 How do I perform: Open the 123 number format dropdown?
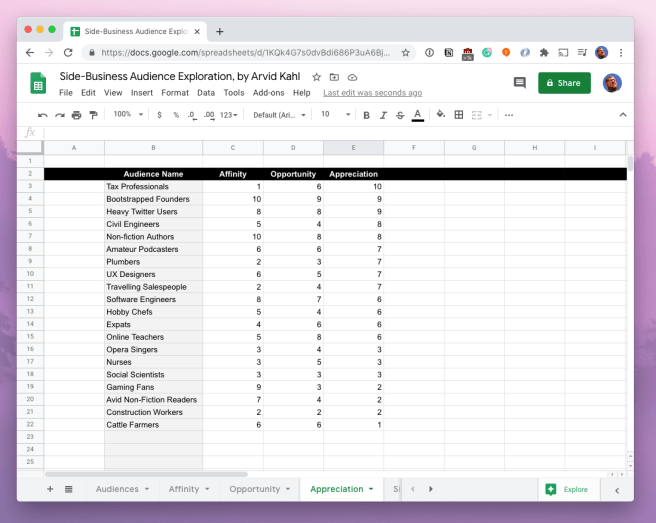tap(229, 115)
